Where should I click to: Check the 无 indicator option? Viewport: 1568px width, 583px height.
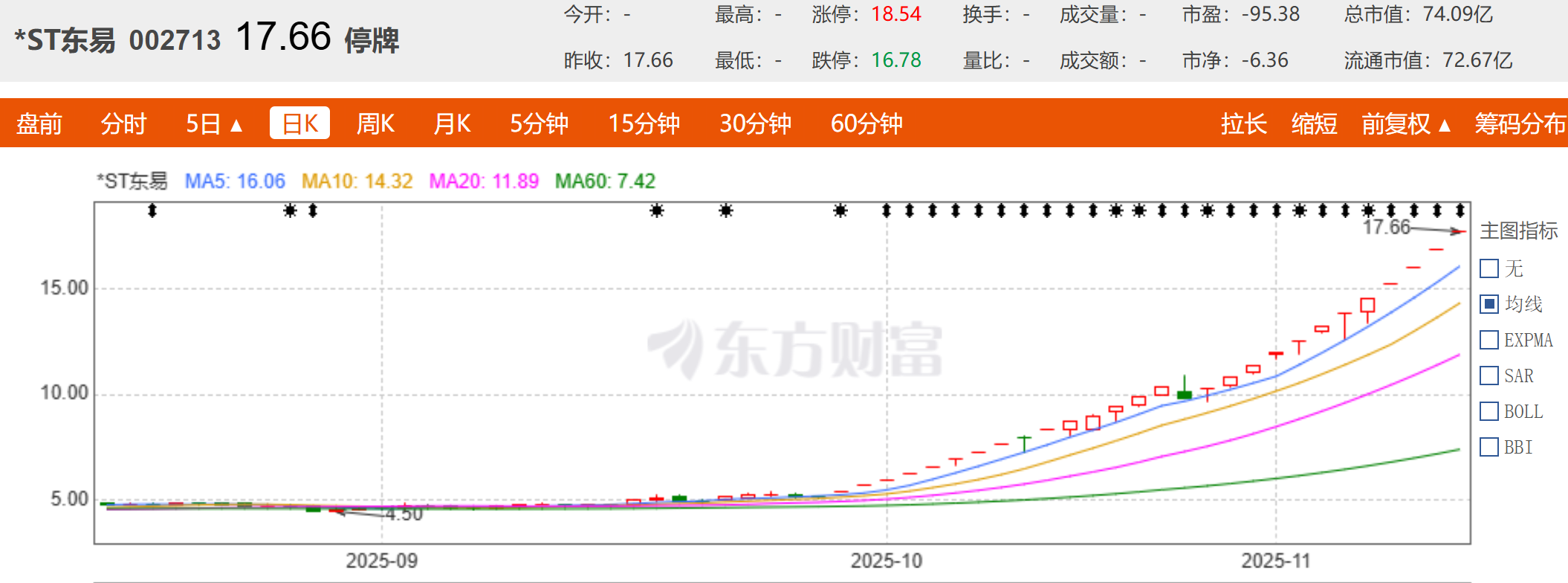(x=1489, y=268)
